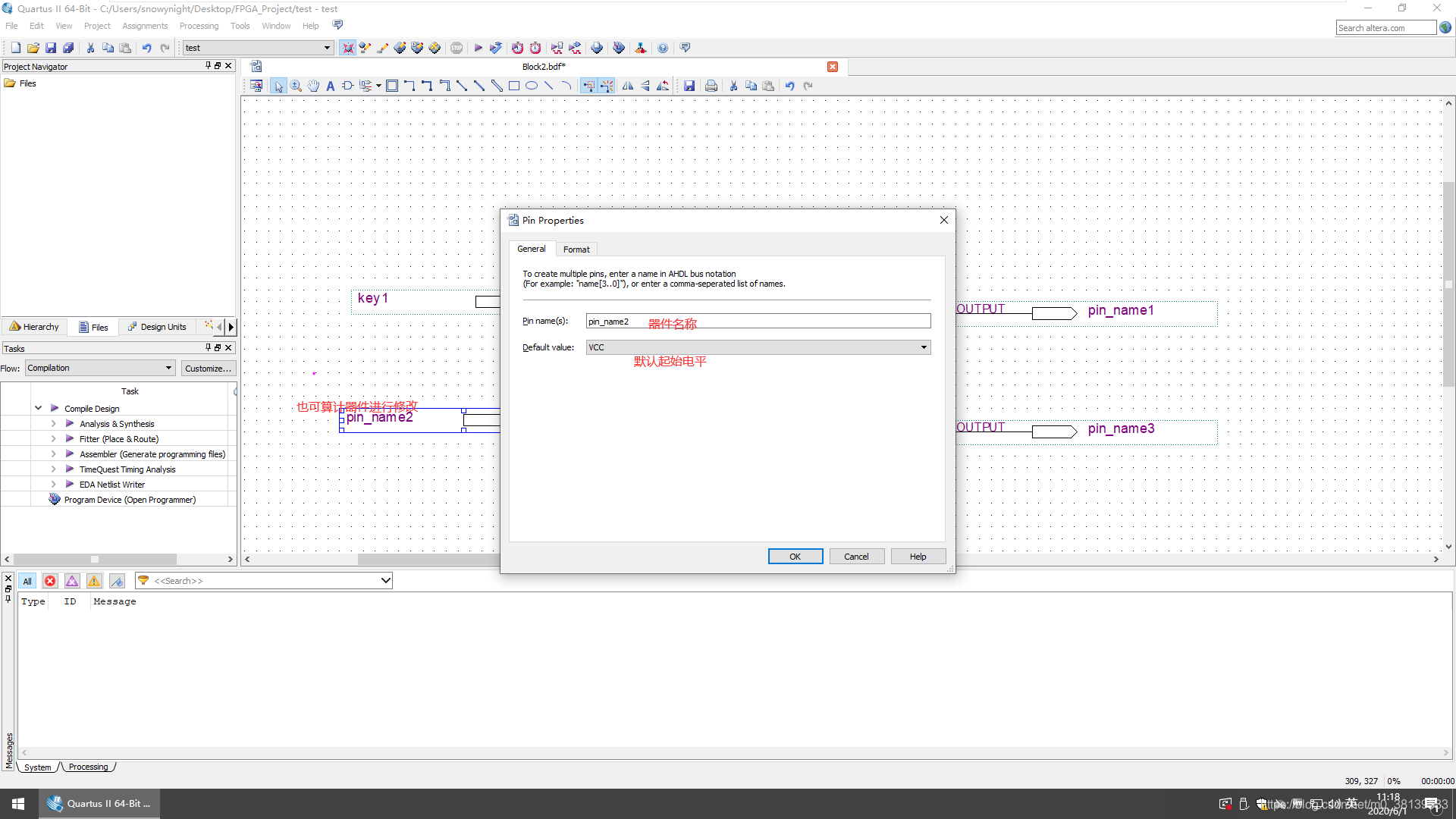This screenshot has width=1456, height=819.
Task: Open the Assignments menu
Action: click(x=145, y=26)
